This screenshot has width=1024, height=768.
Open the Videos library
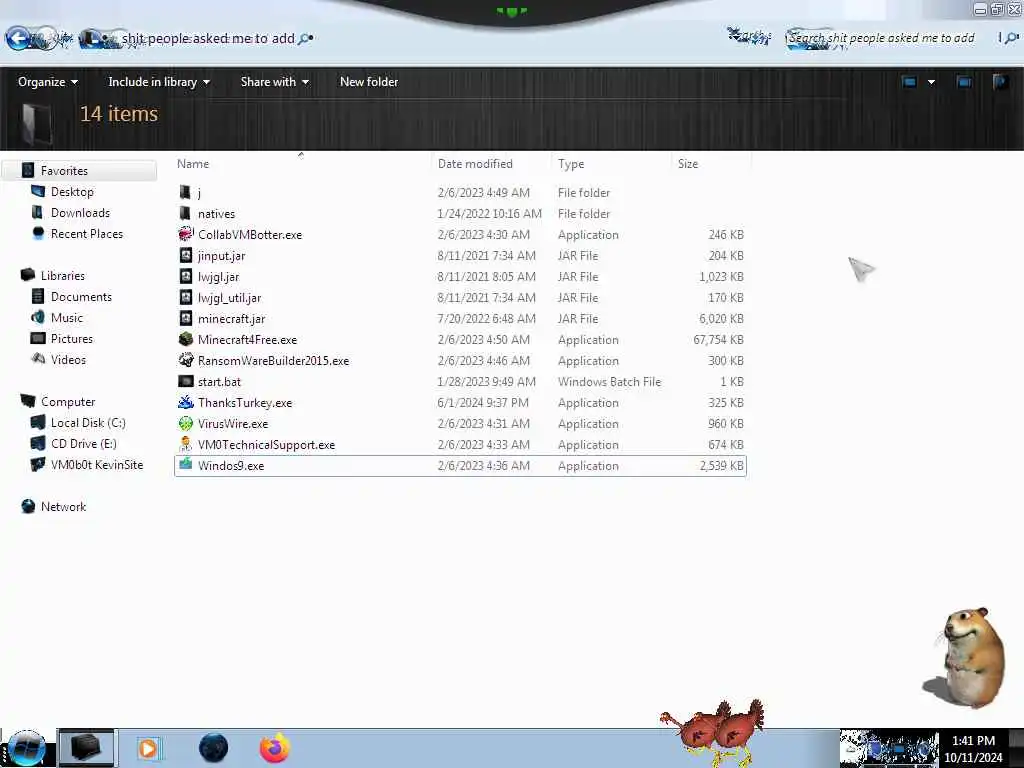pyautogui.click(x=68, y=359)
